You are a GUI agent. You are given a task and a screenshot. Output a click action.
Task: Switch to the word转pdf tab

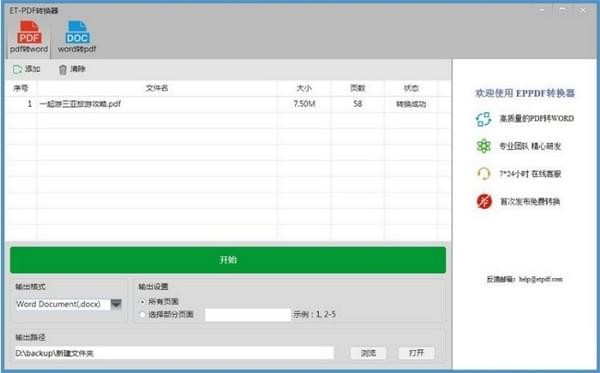click(x=77, y=37)
